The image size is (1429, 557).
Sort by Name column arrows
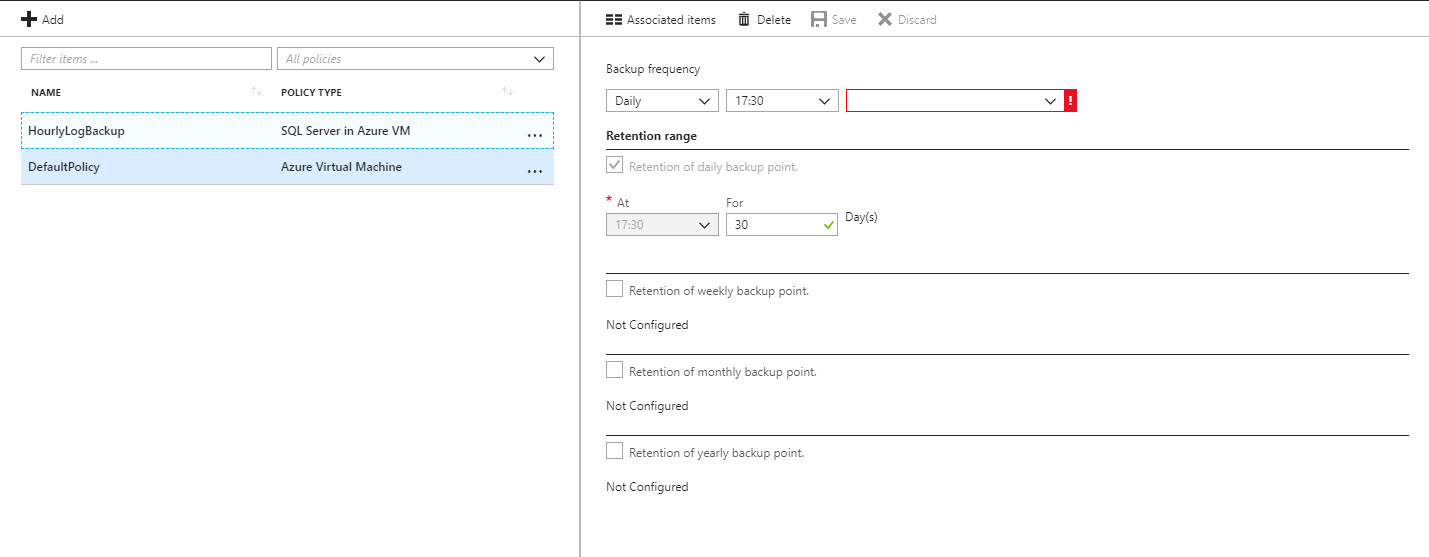(x=257, y=92)
